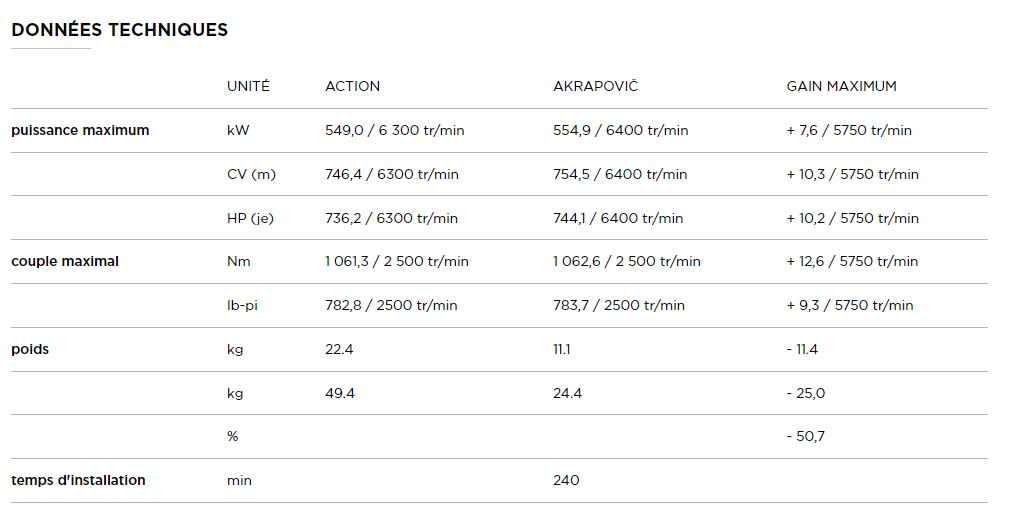Viewport: 1011px width, 511px height.
Task: Click the poids row label
Action: [x=30, y=349]
